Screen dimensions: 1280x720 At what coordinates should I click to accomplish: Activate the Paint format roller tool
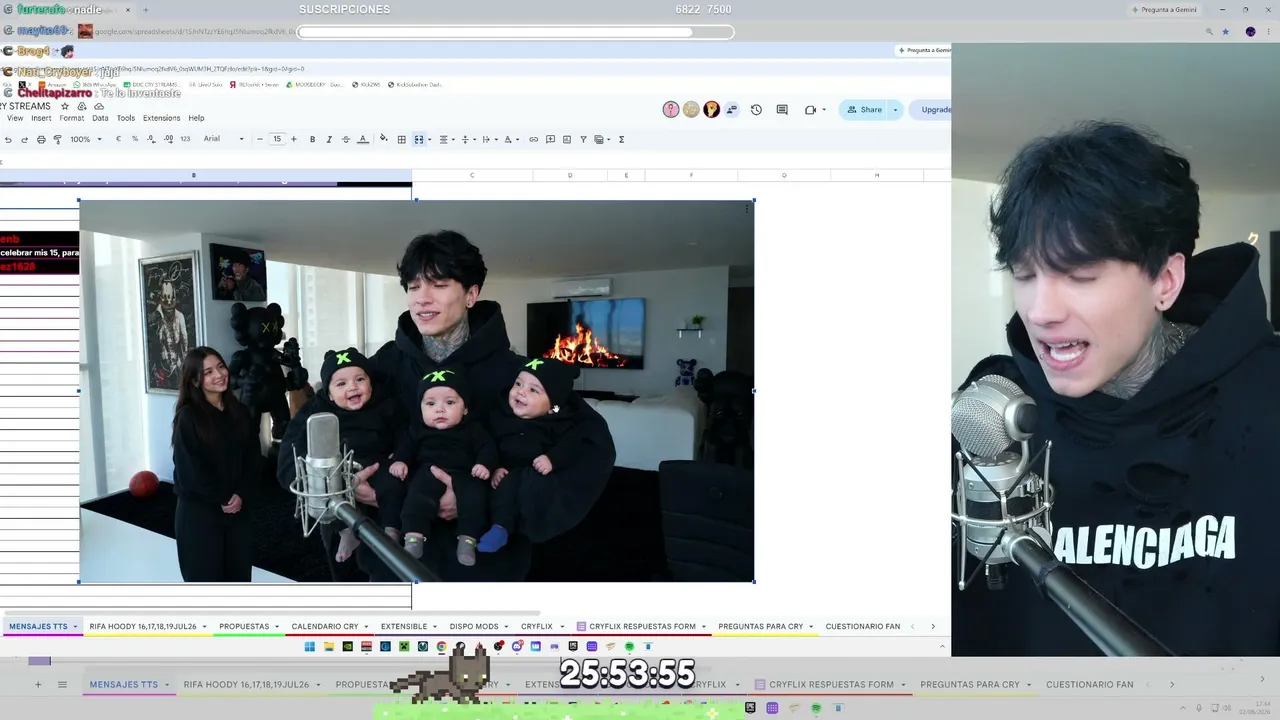click(57, 139)
